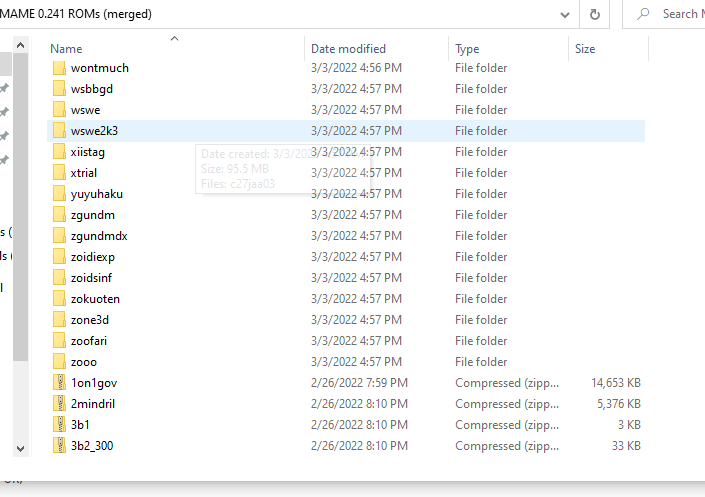Select the zgundmdx folder name
The height and width of the screenshot is (497, 705).
[99, 236]
